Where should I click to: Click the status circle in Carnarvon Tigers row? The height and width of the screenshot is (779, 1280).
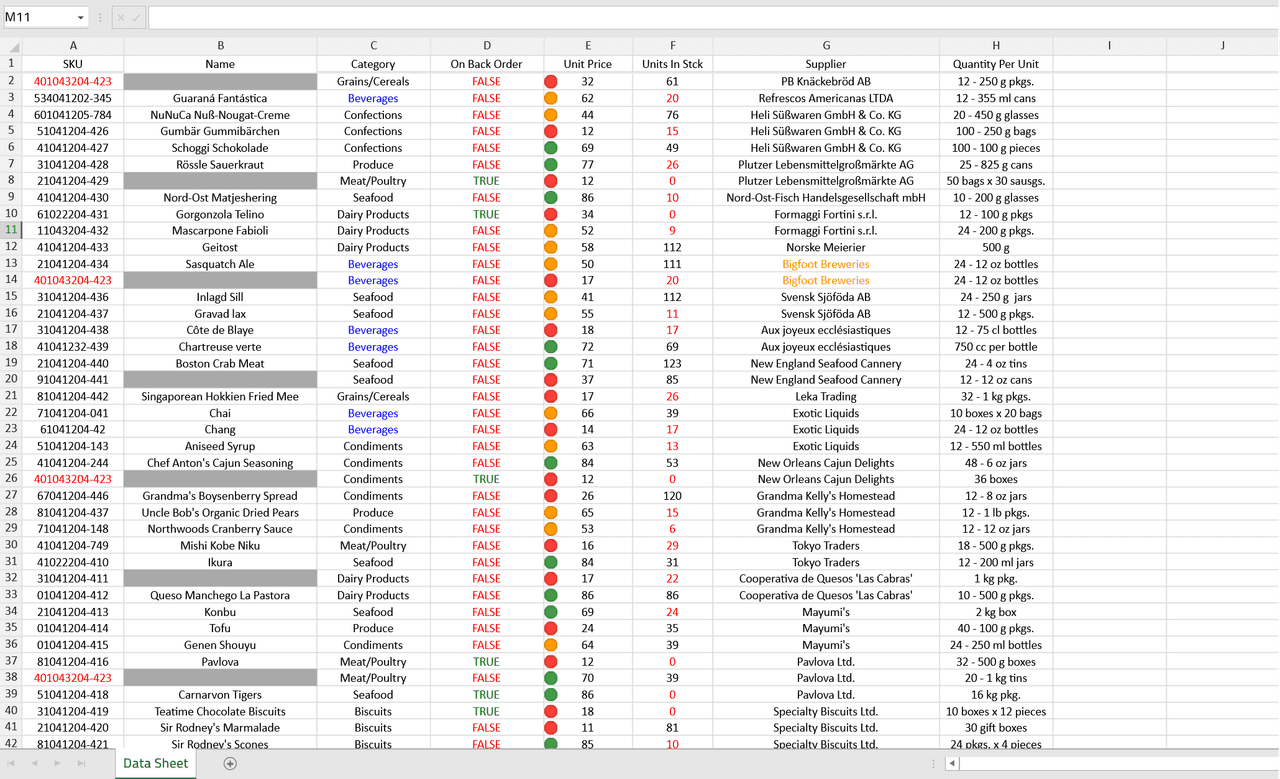click(551, 694)
